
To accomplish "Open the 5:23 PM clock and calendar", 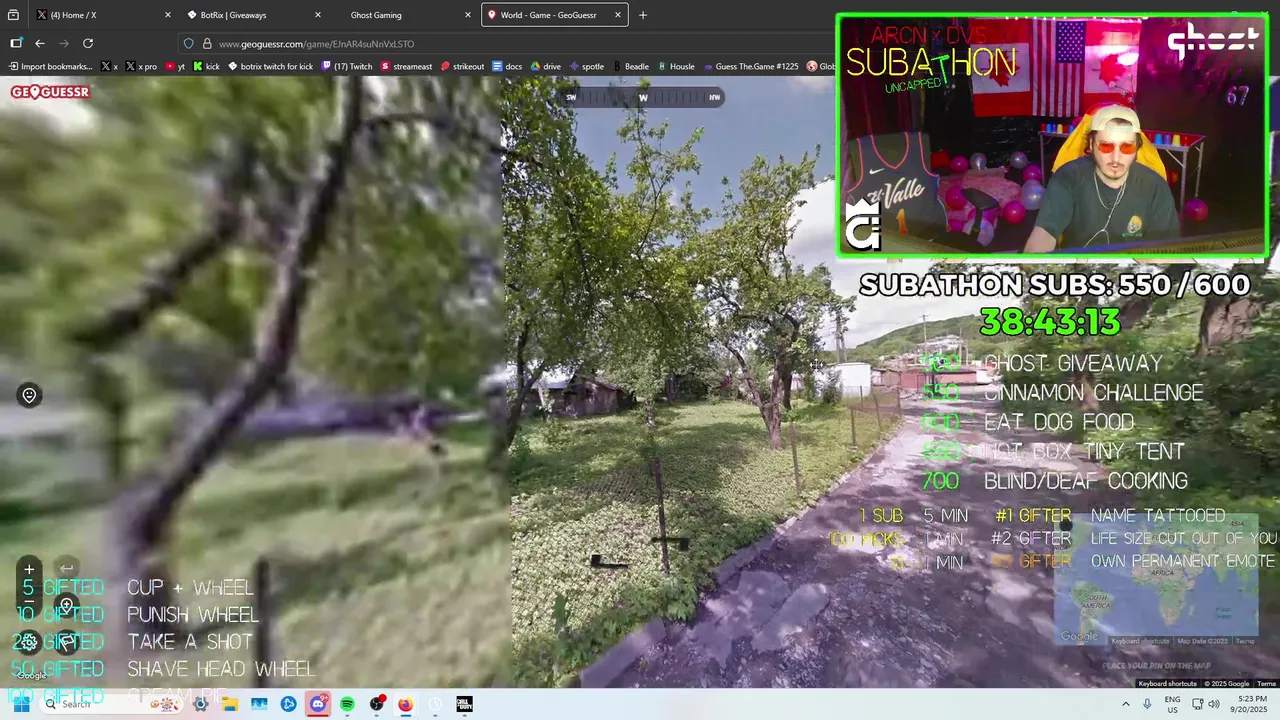I will 1251,704.
